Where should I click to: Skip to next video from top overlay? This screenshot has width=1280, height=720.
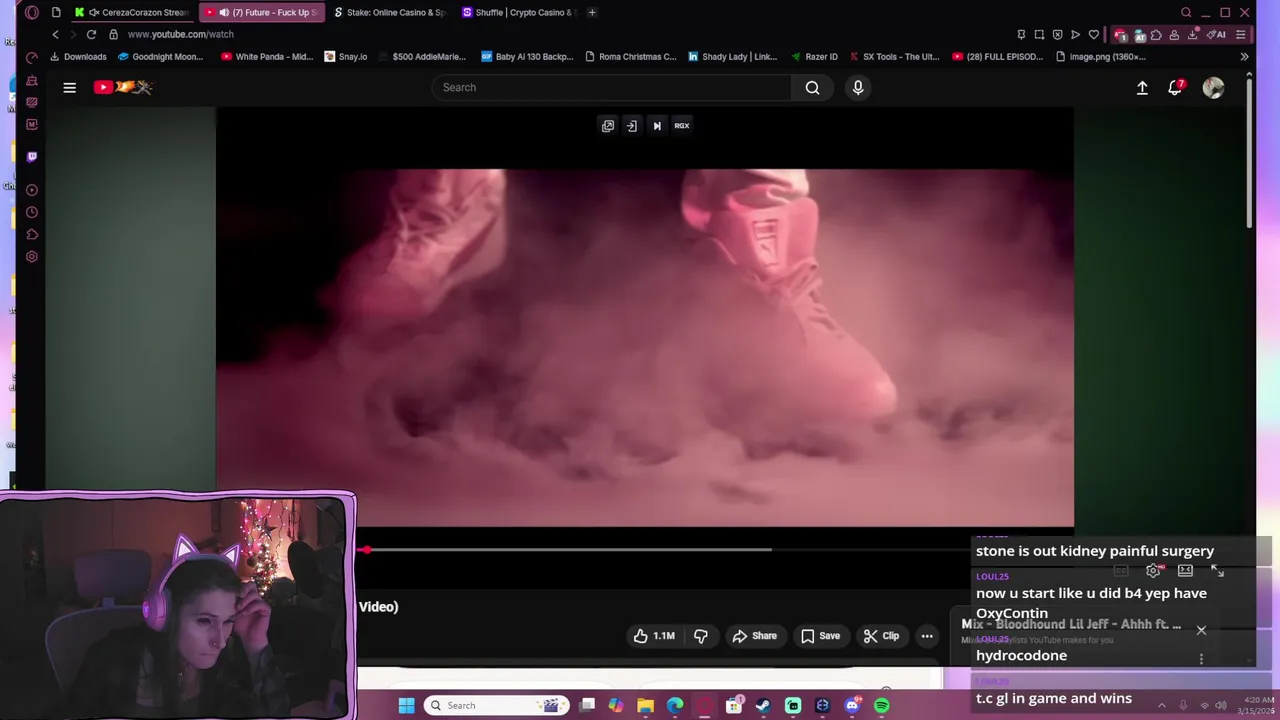pyautogui.click(x=657, y=126)
